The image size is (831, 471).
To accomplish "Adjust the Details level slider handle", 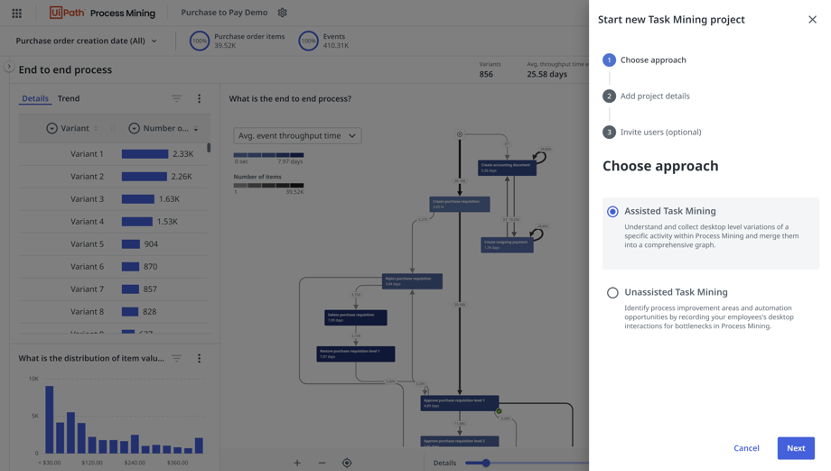I will [485, 463].
